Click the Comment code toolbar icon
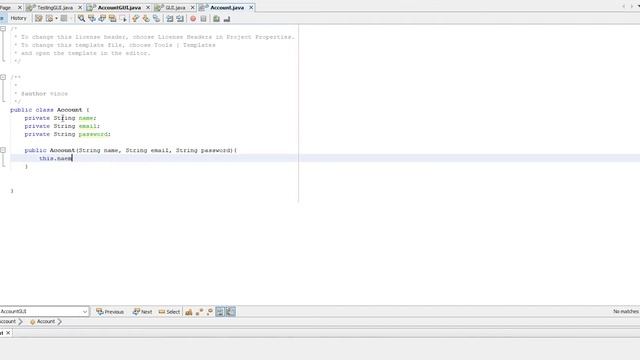Screen dimensions: 640x360 click(216, 18)
